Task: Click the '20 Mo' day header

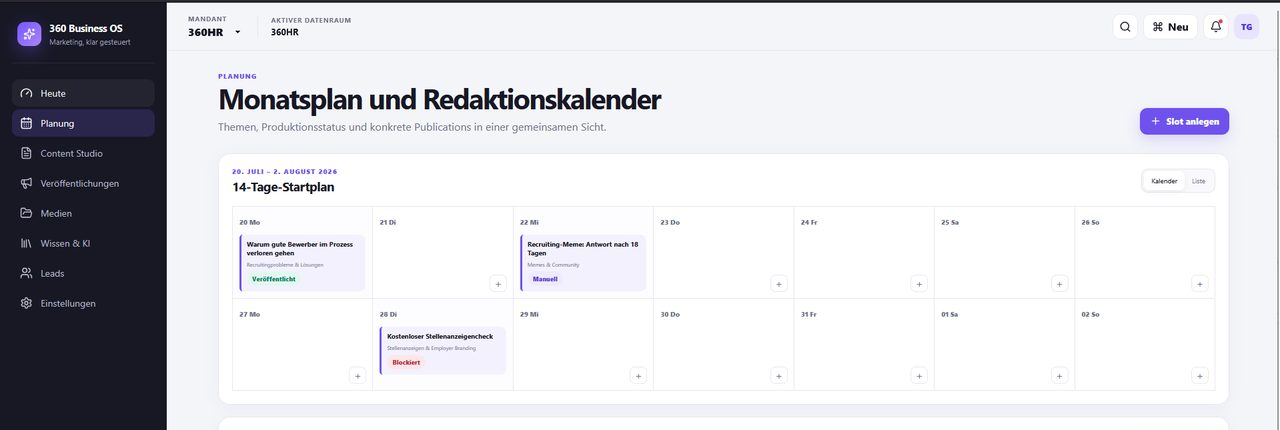Action: pyautogui.click(x=250, y=222)
